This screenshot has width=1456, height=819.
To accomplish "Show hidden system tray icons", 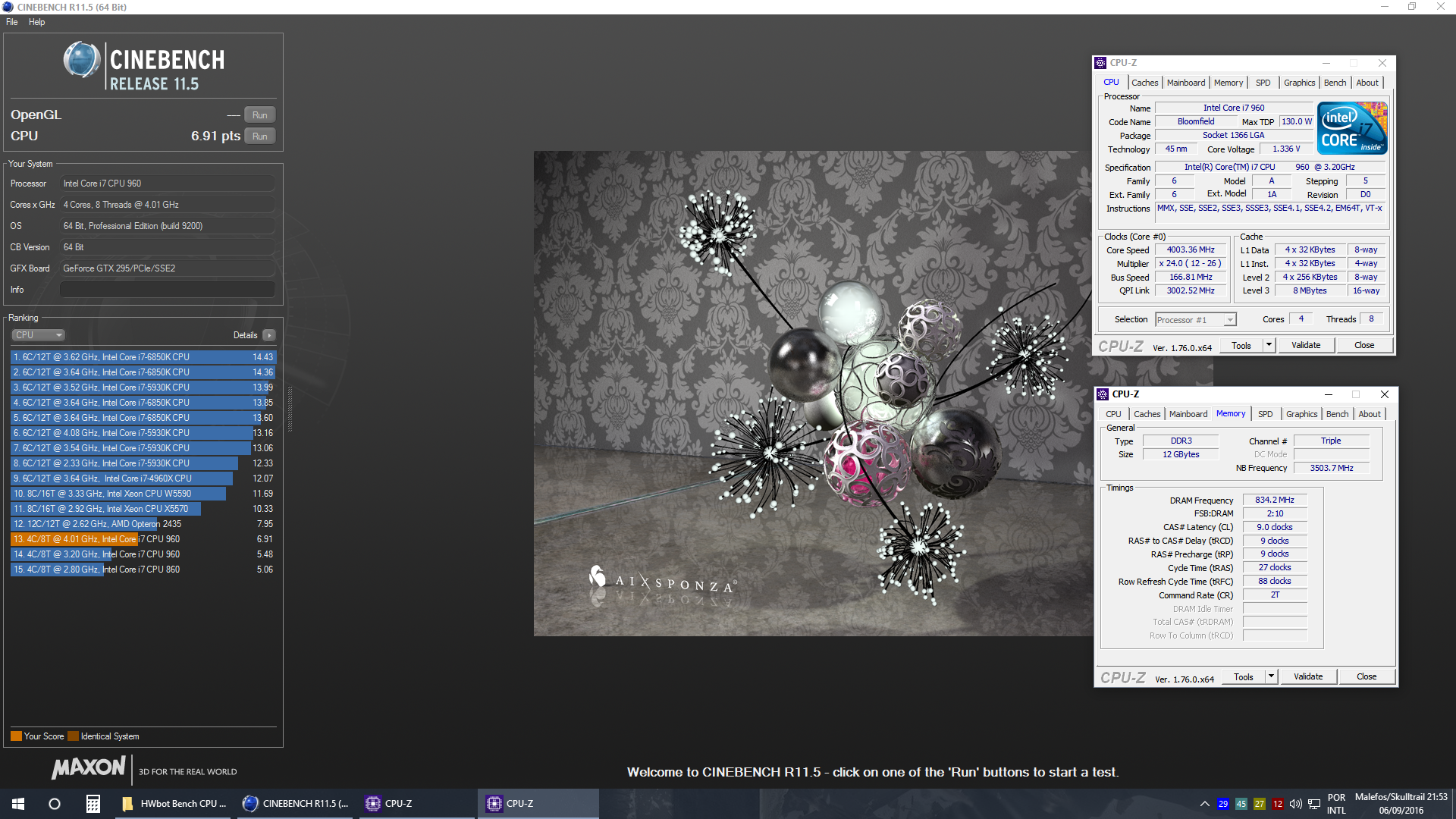I will [1204, 804].
